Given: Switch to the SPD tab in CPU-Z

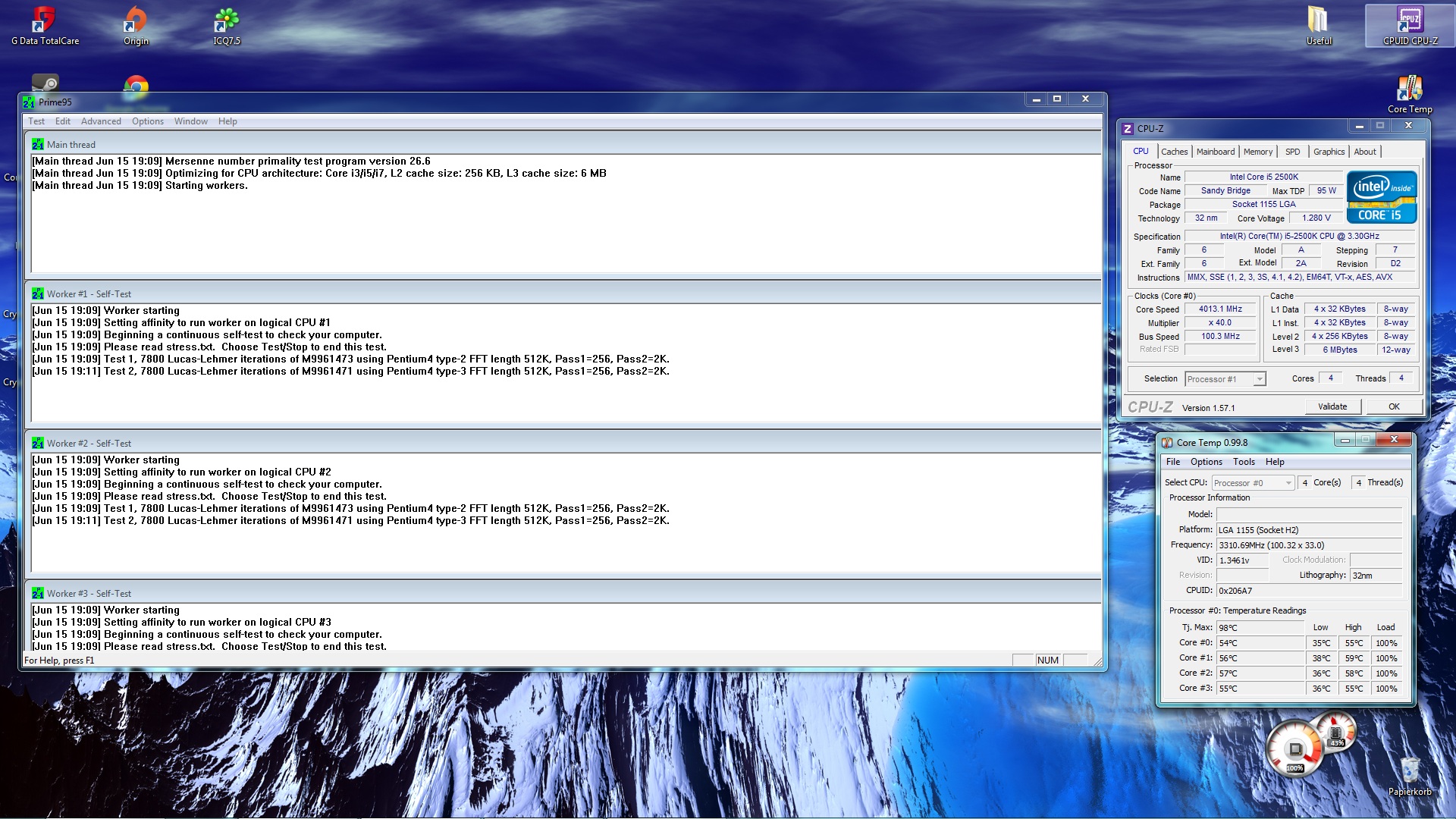Looking at the screenshot, I should point(1293,152).
